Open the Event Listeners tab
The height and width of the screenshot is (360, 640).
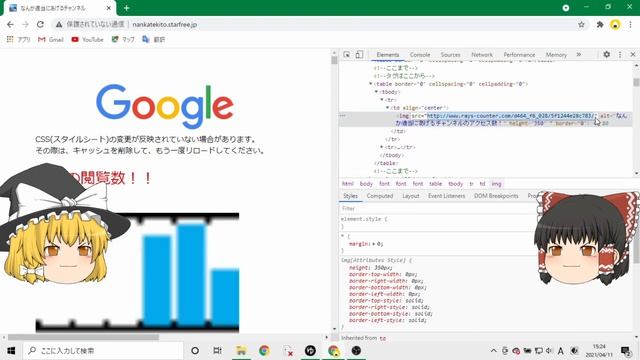pos(447,196)
